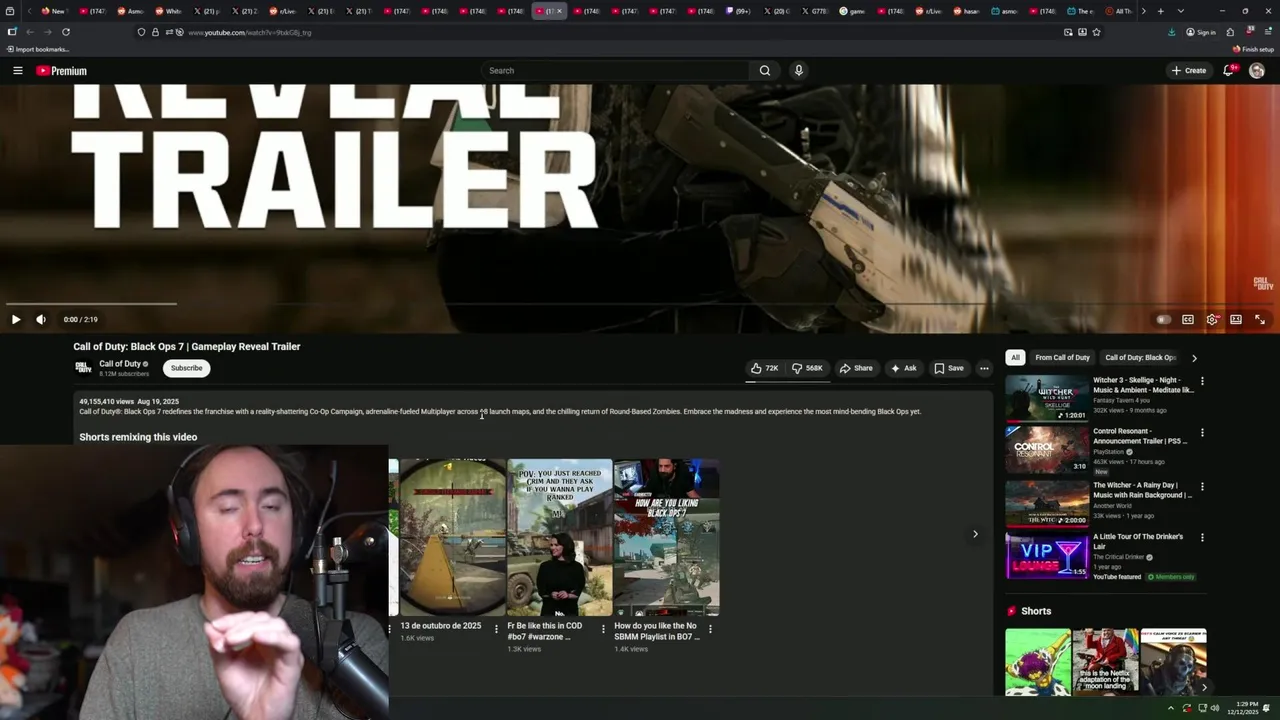This screenshot has width=1280, height=720.
Task: Open the Fr Be like this in COD short
Action: tap(560, 537)
